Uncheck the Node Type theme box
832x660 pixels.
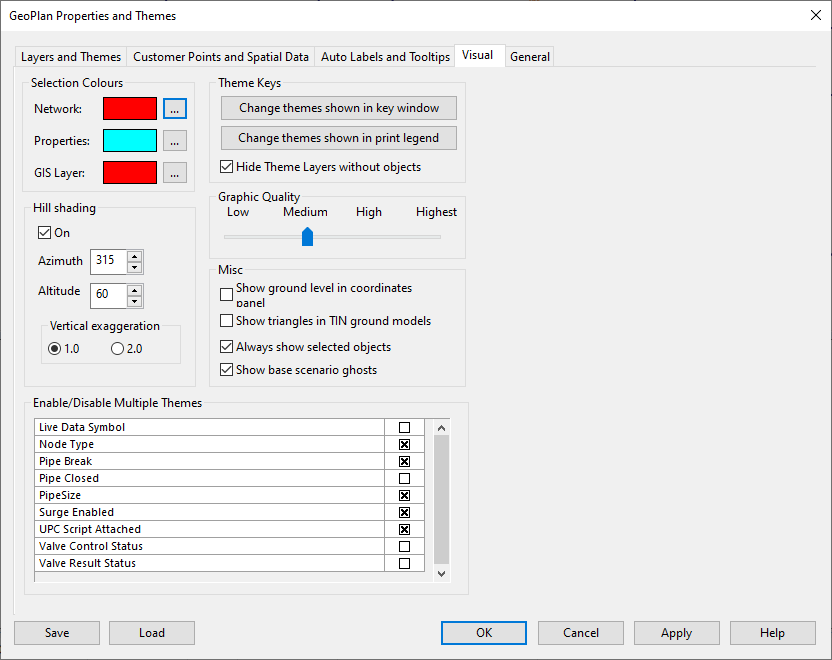point(404,444)
